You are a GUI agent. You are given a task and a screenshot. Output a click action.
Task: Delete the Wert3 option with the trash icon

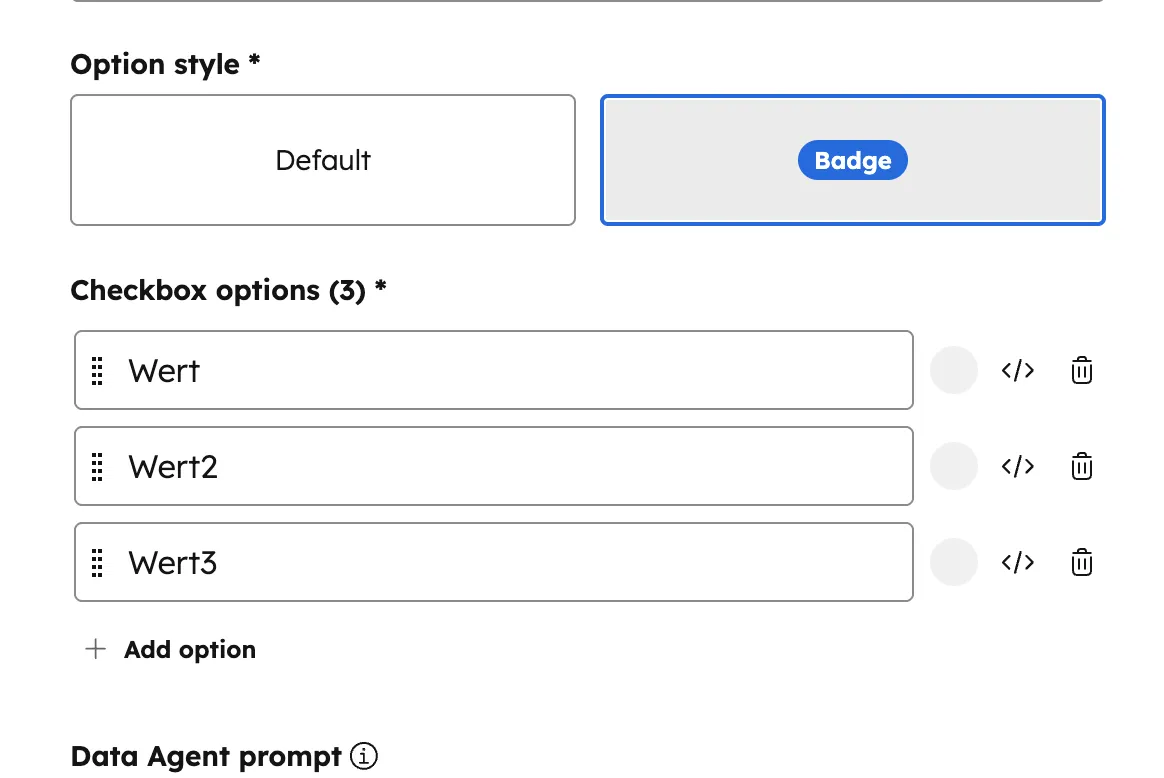[1081, 562]
